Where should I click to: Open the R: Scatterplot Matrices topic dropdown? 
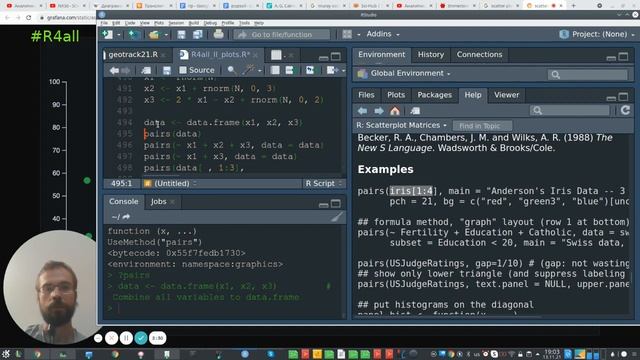click(x=401, y=125)
